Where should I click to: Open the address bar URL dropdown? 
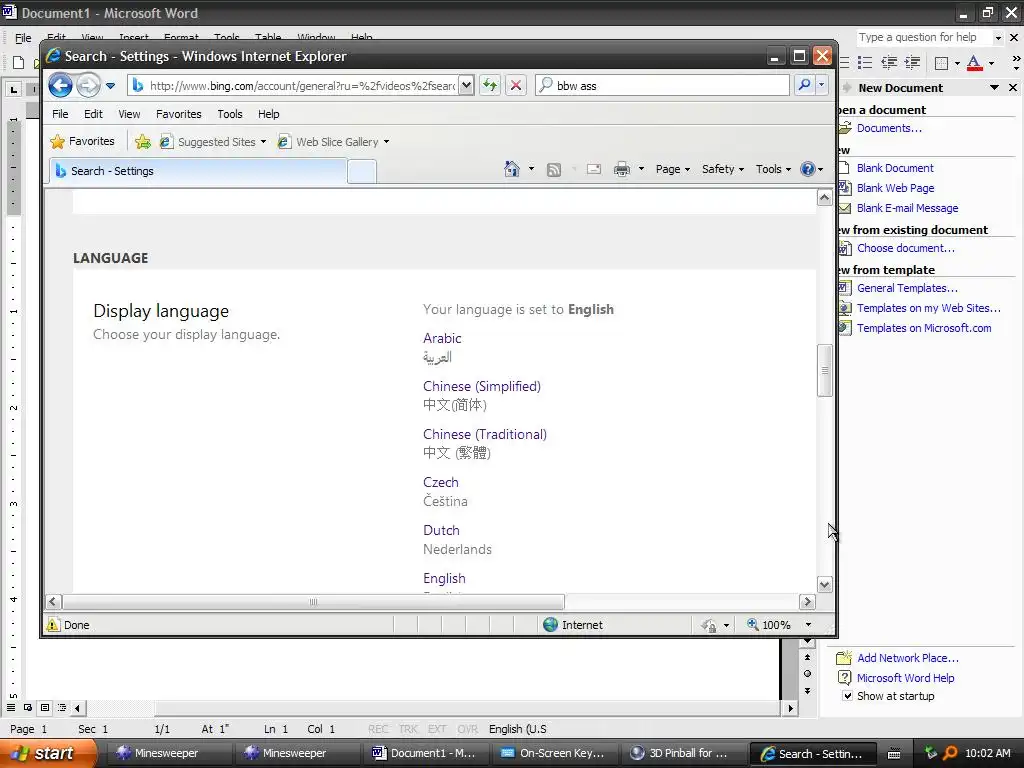click(x=466, y=85)
